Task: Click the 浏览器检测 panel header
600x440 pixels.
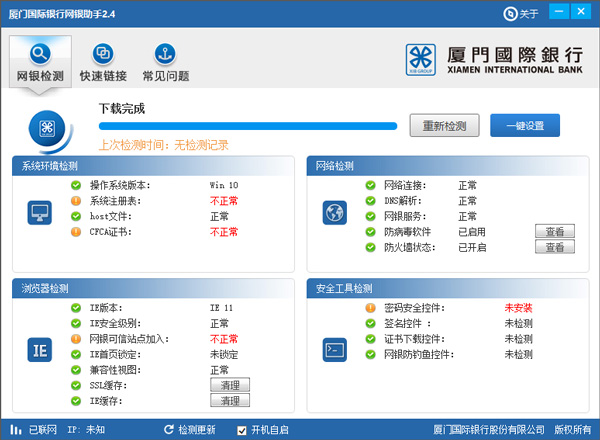Action: [153, 288]
